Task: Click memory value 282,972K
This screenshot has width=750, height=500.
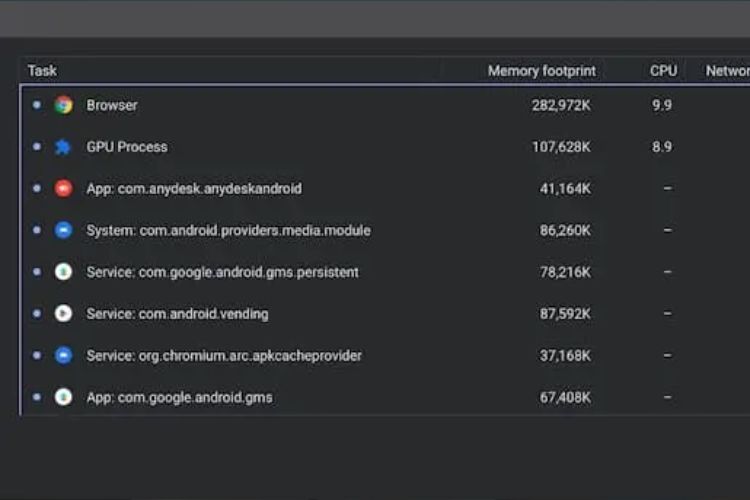Action: tap(561, 105)
